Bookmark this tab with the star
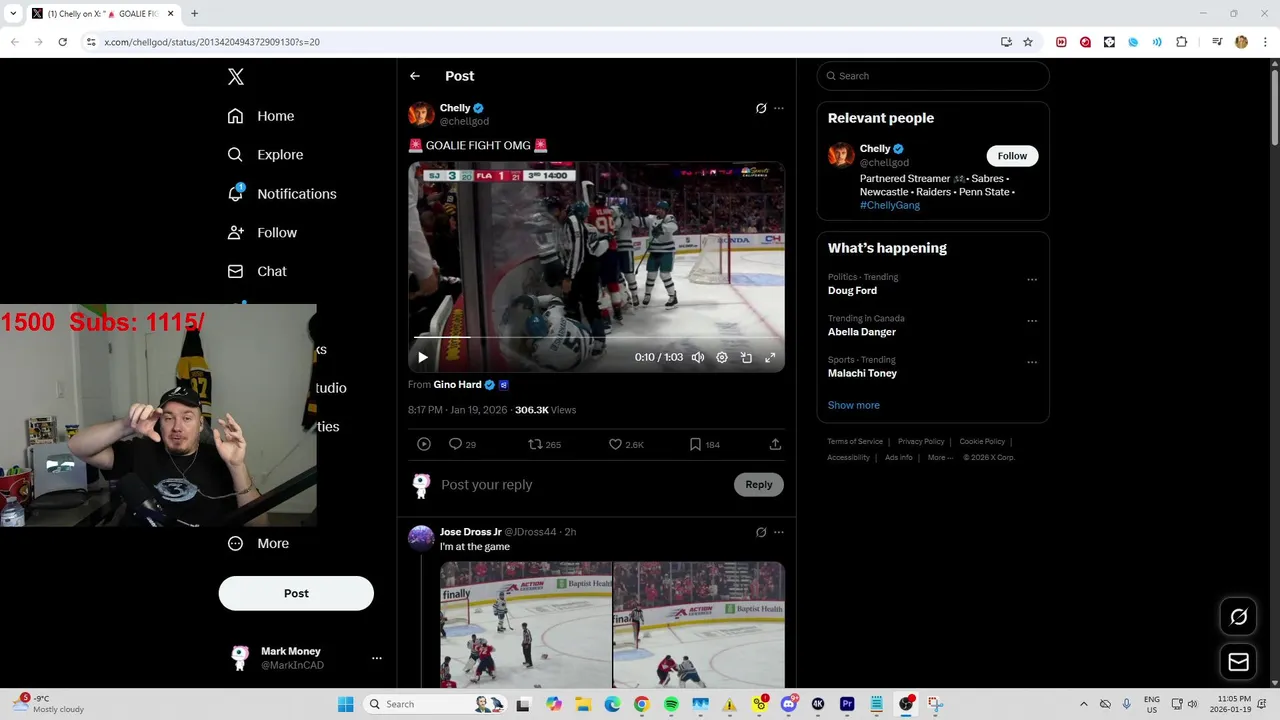The image size is (1280, 720). point(1028,42)
